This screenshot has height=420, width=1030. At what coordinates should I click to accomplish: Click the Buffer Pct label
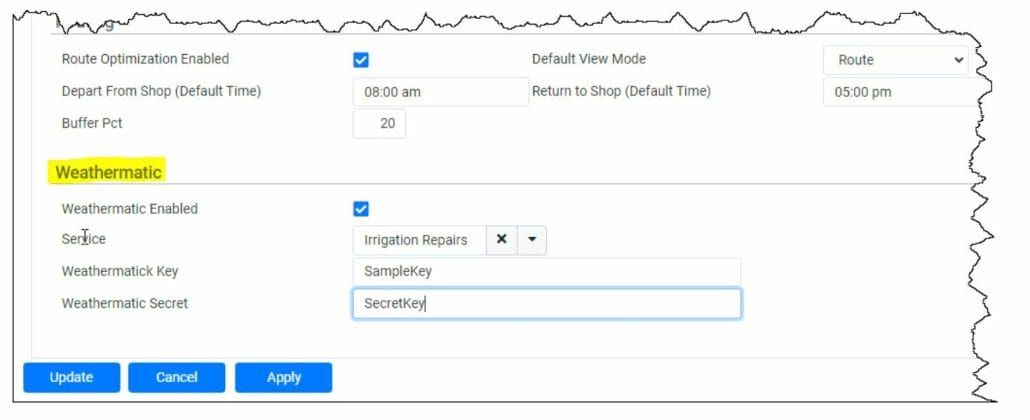click(x=92, y=123)
